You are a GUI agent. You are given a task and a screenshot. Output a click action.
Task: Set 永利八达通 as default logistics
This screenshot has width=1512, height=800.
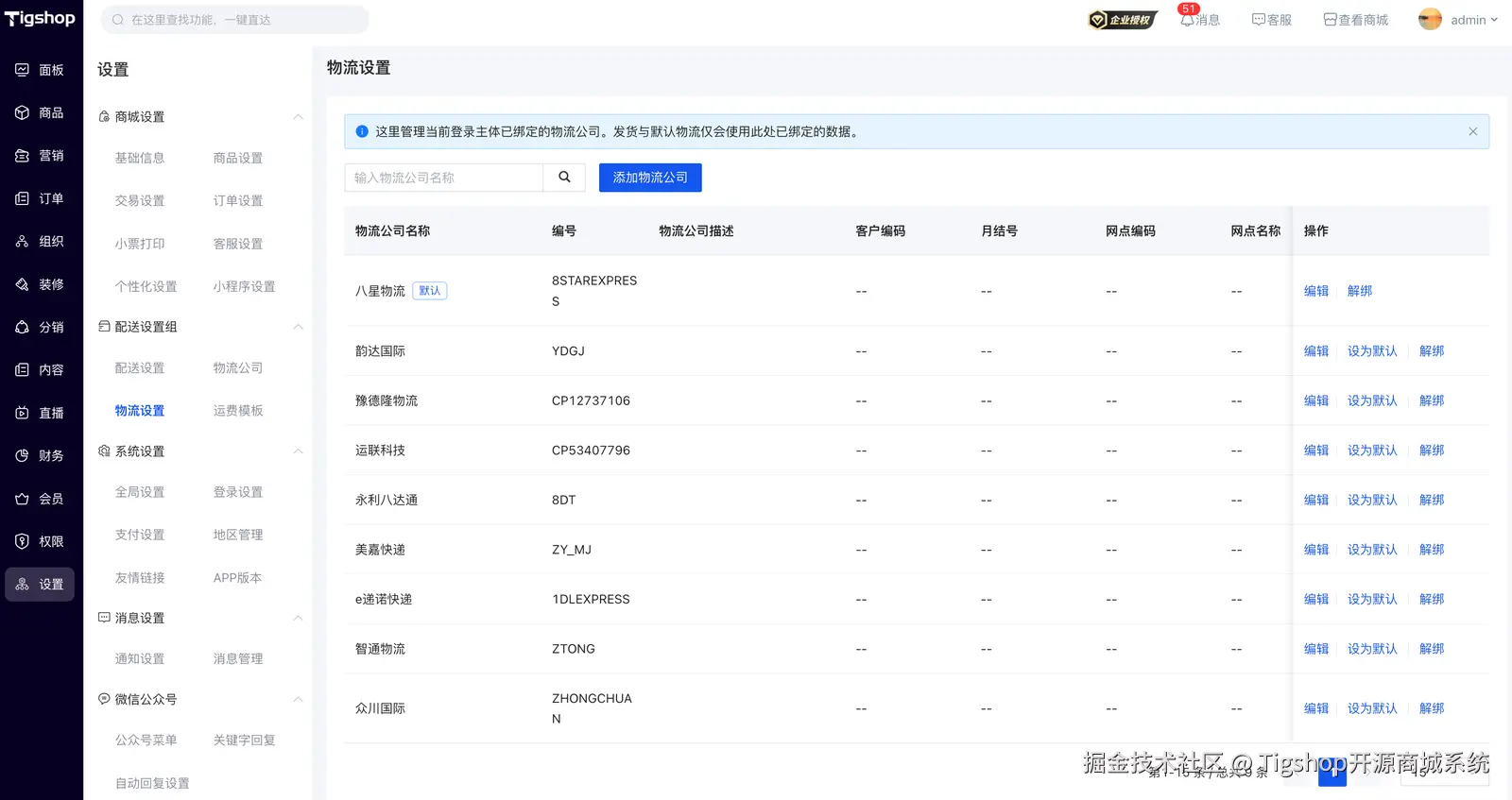point(1372,500)
